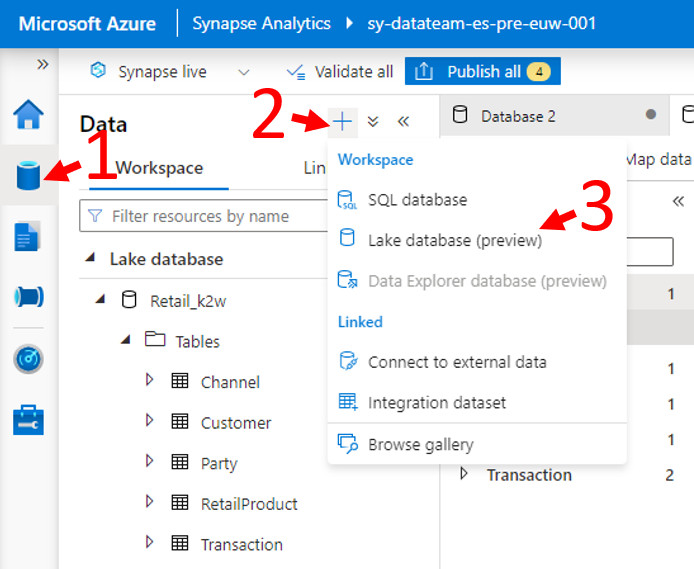Image resolution: width=694 pixels, height=569 pixels.
Task: Click the Validate all button
Action: click(339, 72)
